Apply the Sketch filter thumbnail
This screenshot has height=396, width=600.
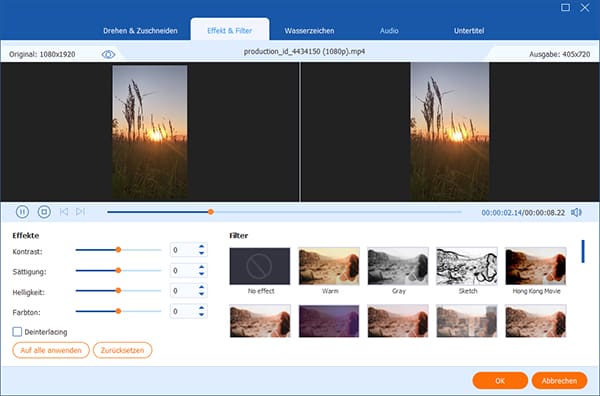467,266
